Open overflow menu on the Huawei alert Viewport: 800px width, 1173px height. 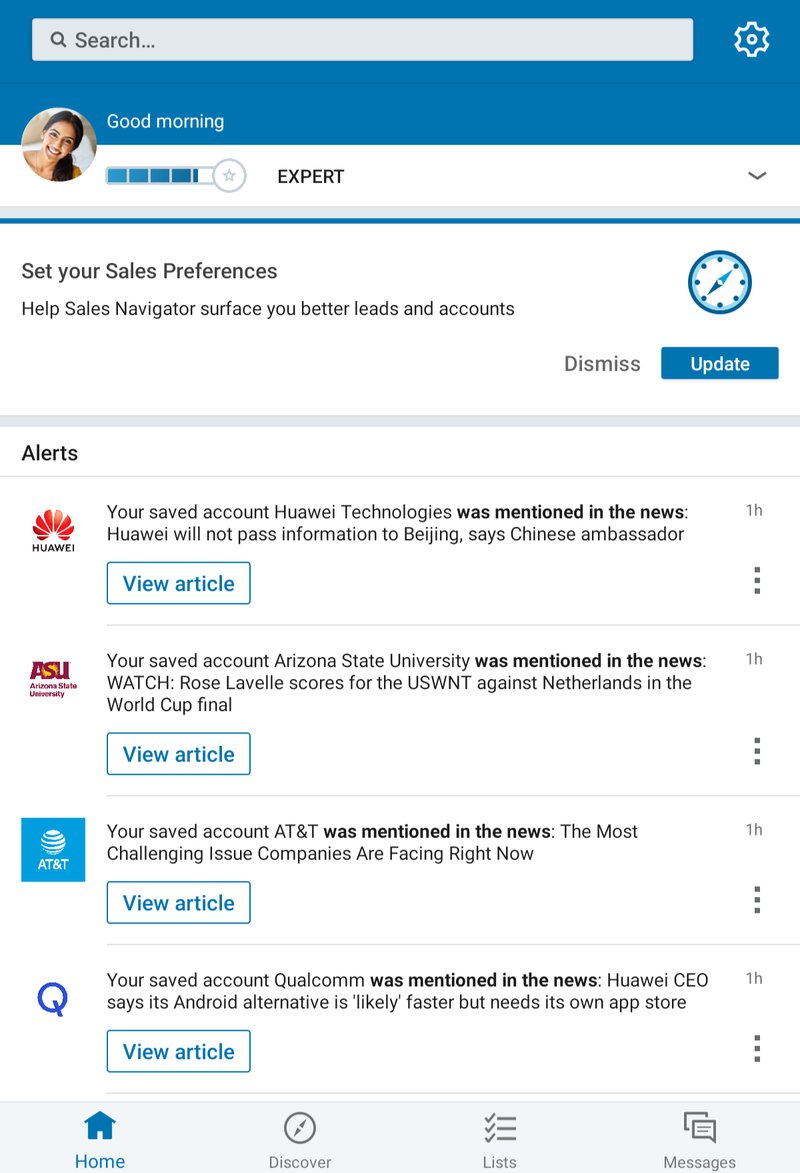point(757,580)
